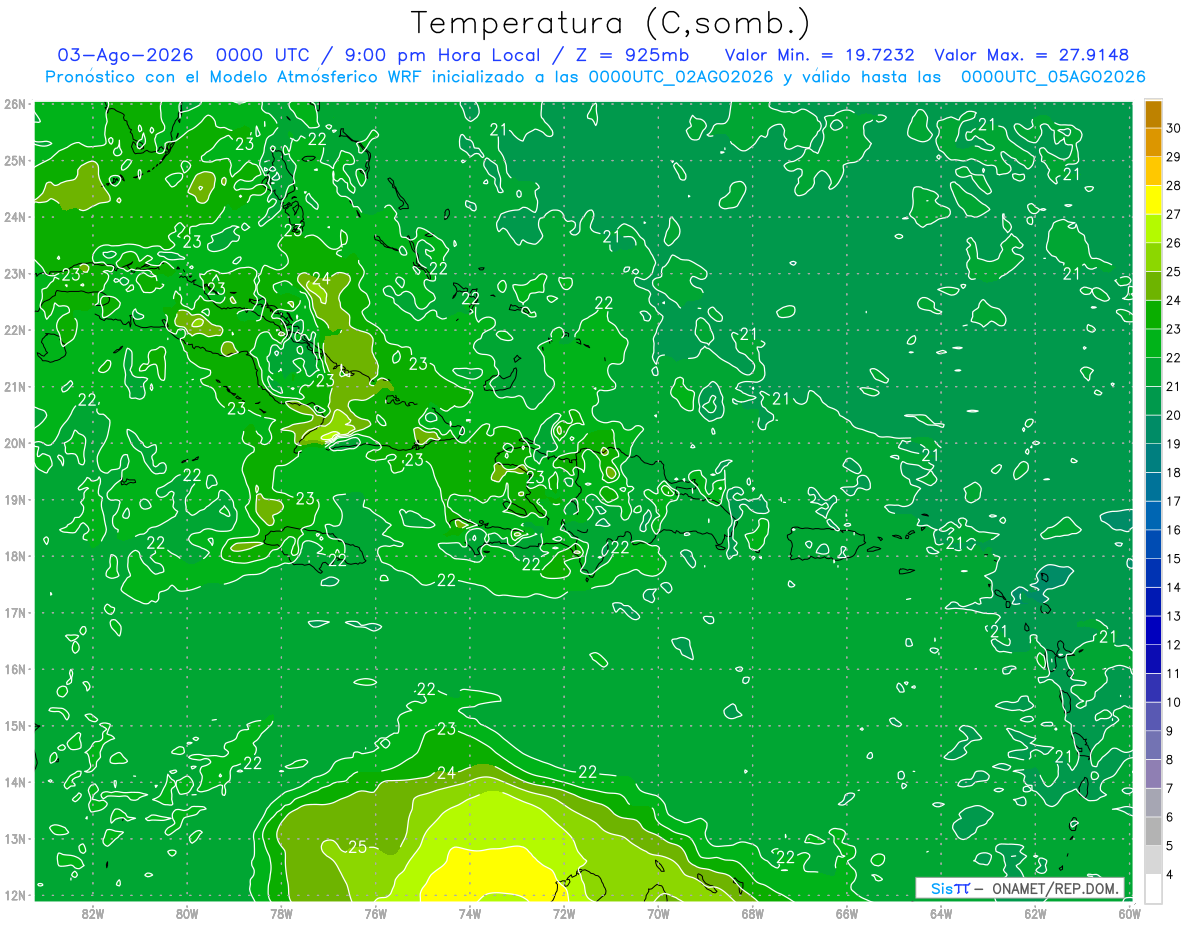Click the legend label '15'
The height and width of the screenshot is (927, 1200).
[1174, 559]
